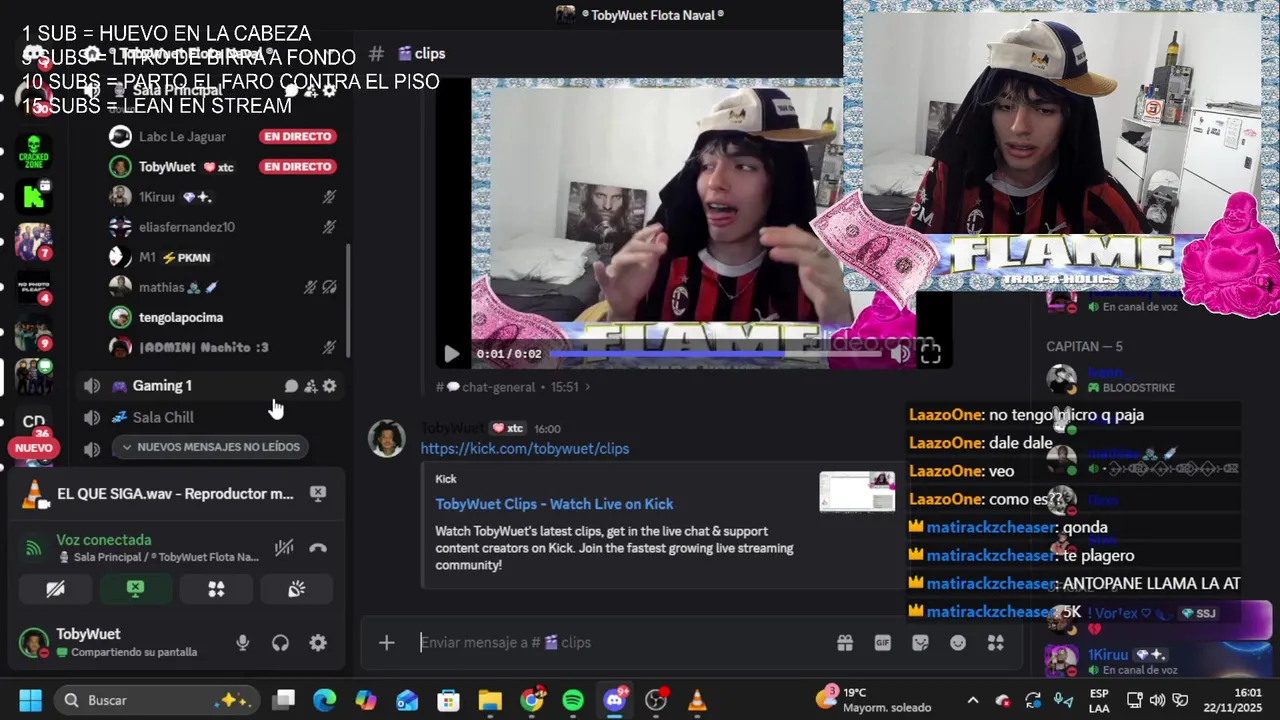
Task: Open TobyWuet Clips embed title link
Action: pos(554,504)
